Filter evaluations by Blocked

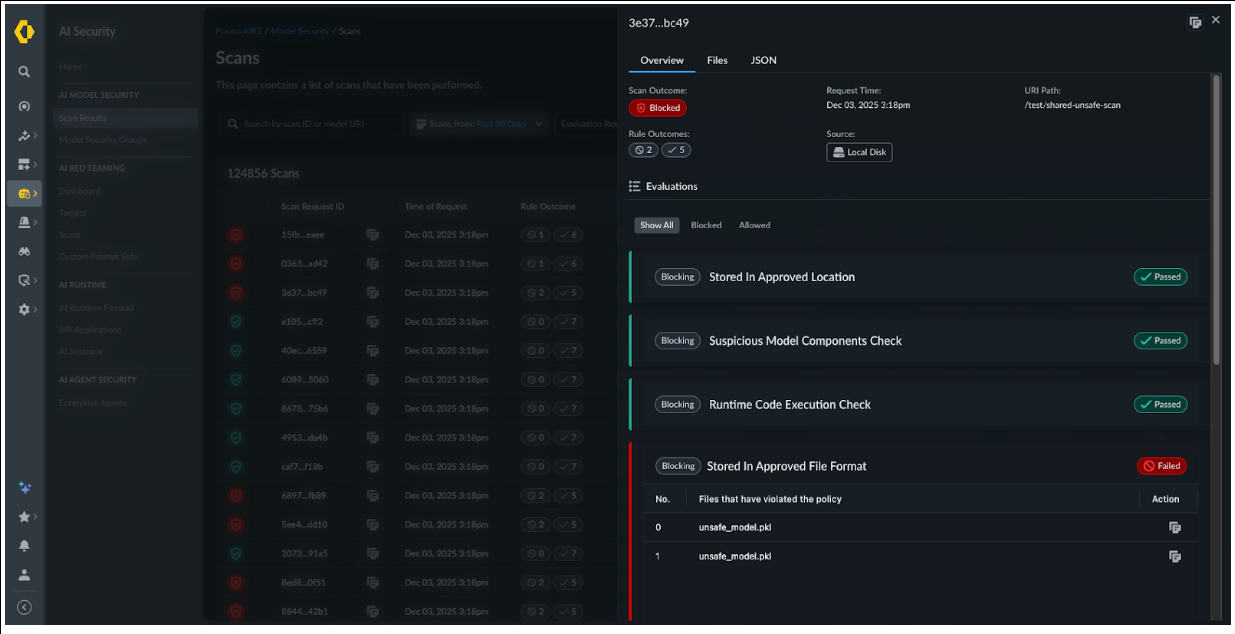pyautogui.click(x=706, y=225)
